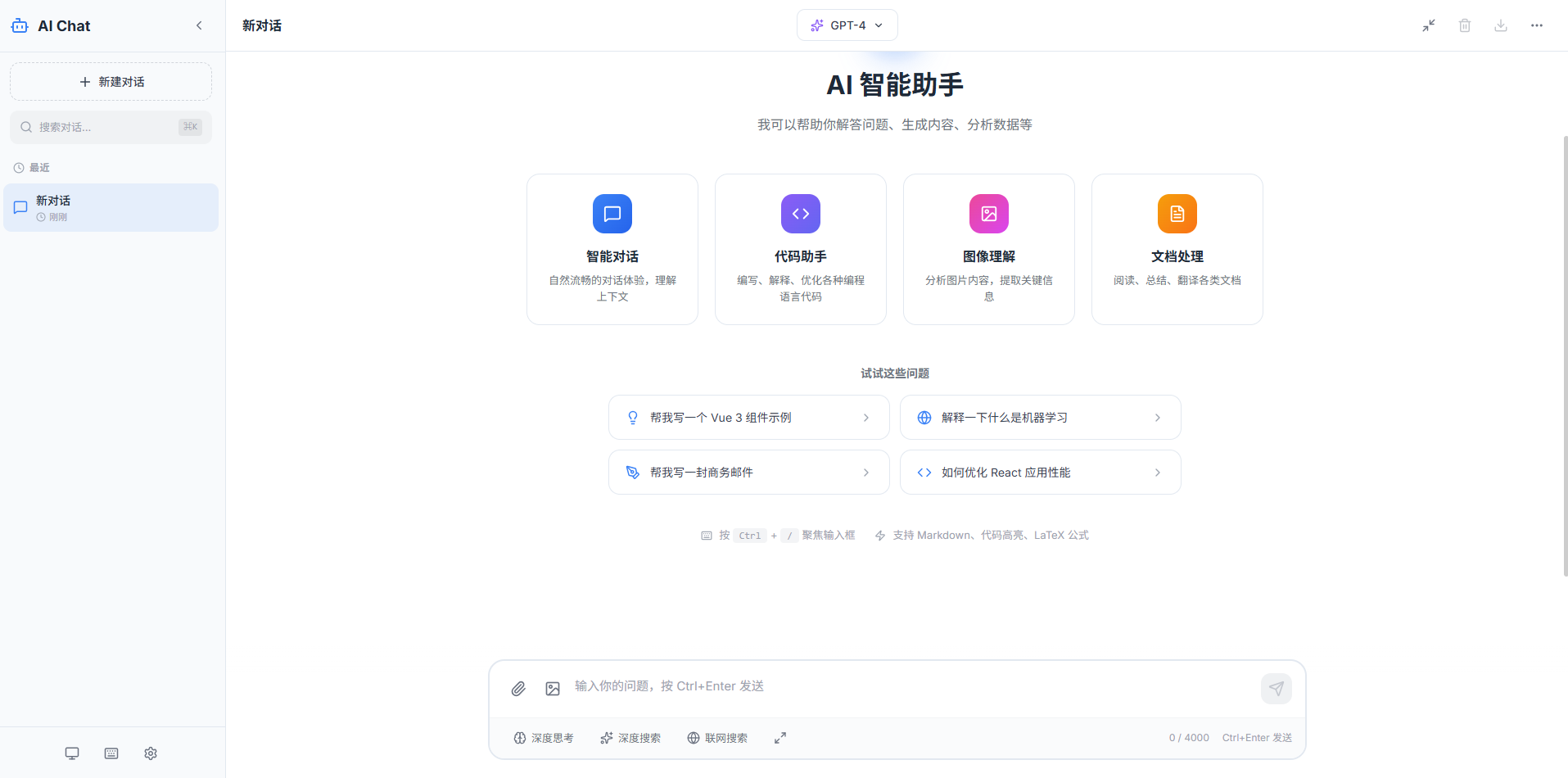Click the keyboard shortcuts icon in sidebar
1568x778 pixels.
[x=111, y=753]
